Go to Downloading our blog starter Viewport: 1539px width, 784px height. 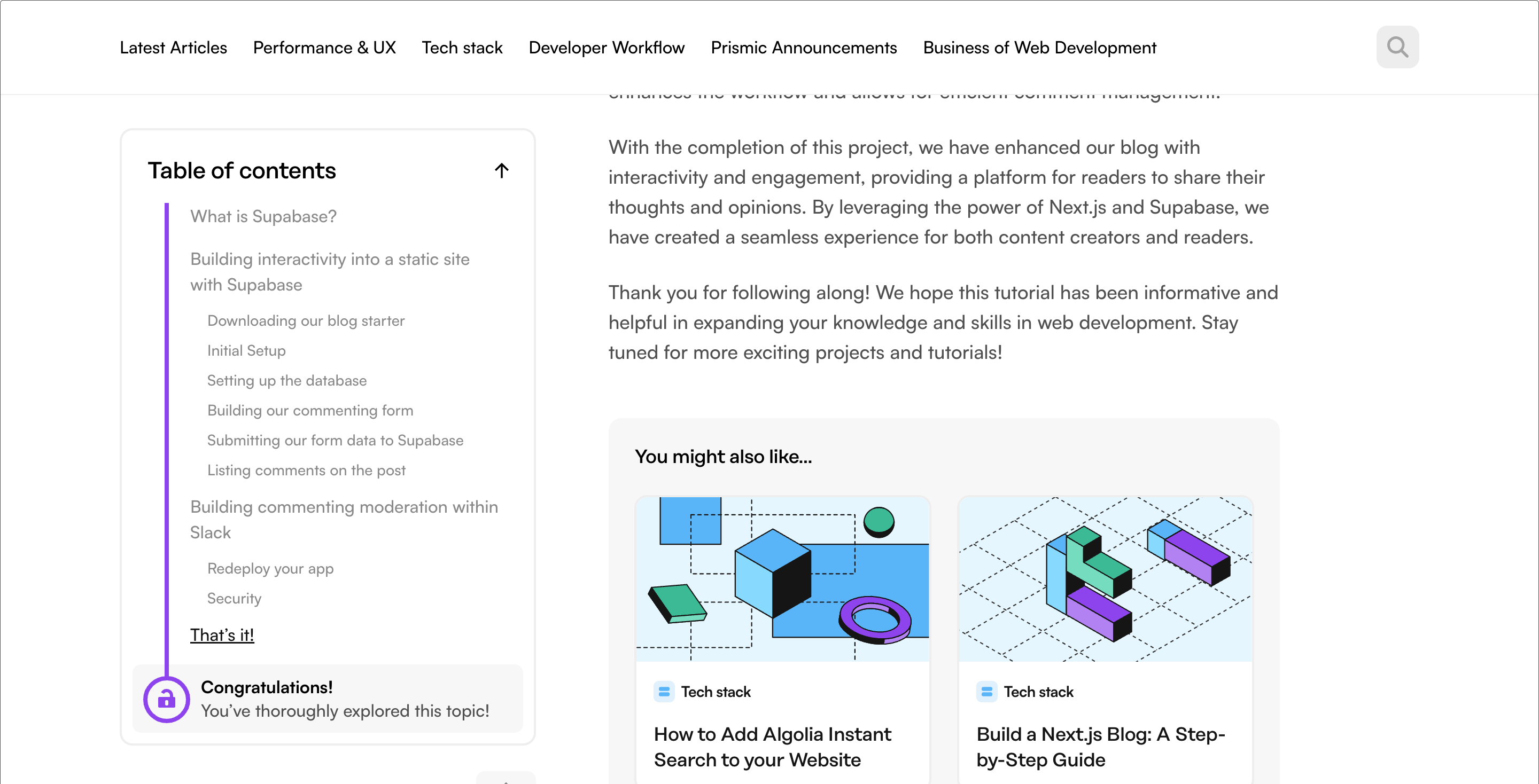[x=306, y=320]
